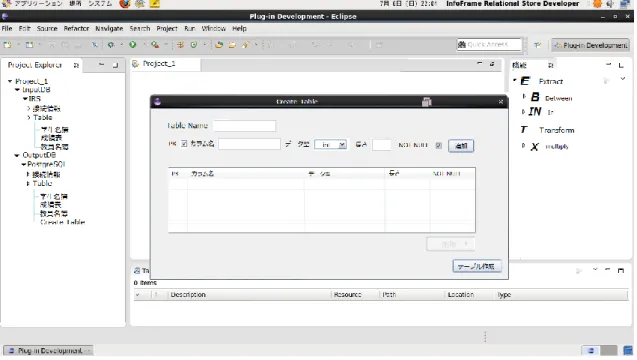
Task: Collapse the InputDB tree node
Action: point(17,90)
